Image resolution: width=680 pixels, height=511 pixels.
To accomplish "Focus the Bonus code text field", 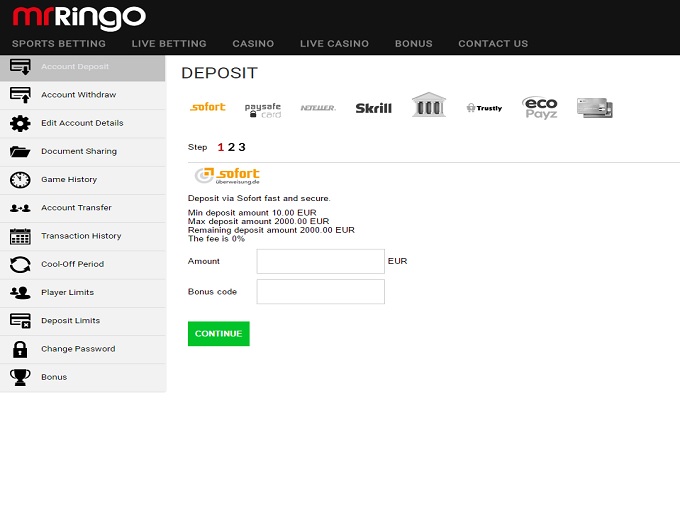I will [320, 291].
